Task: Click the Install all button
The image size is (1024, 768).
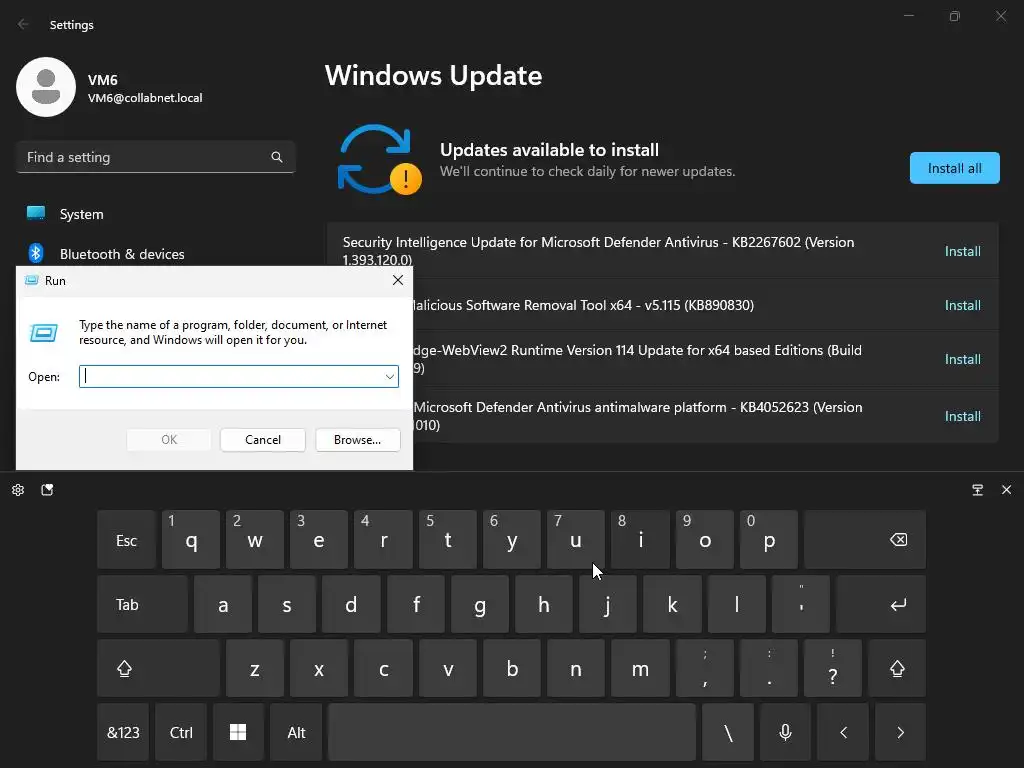Action: (954, 168)
